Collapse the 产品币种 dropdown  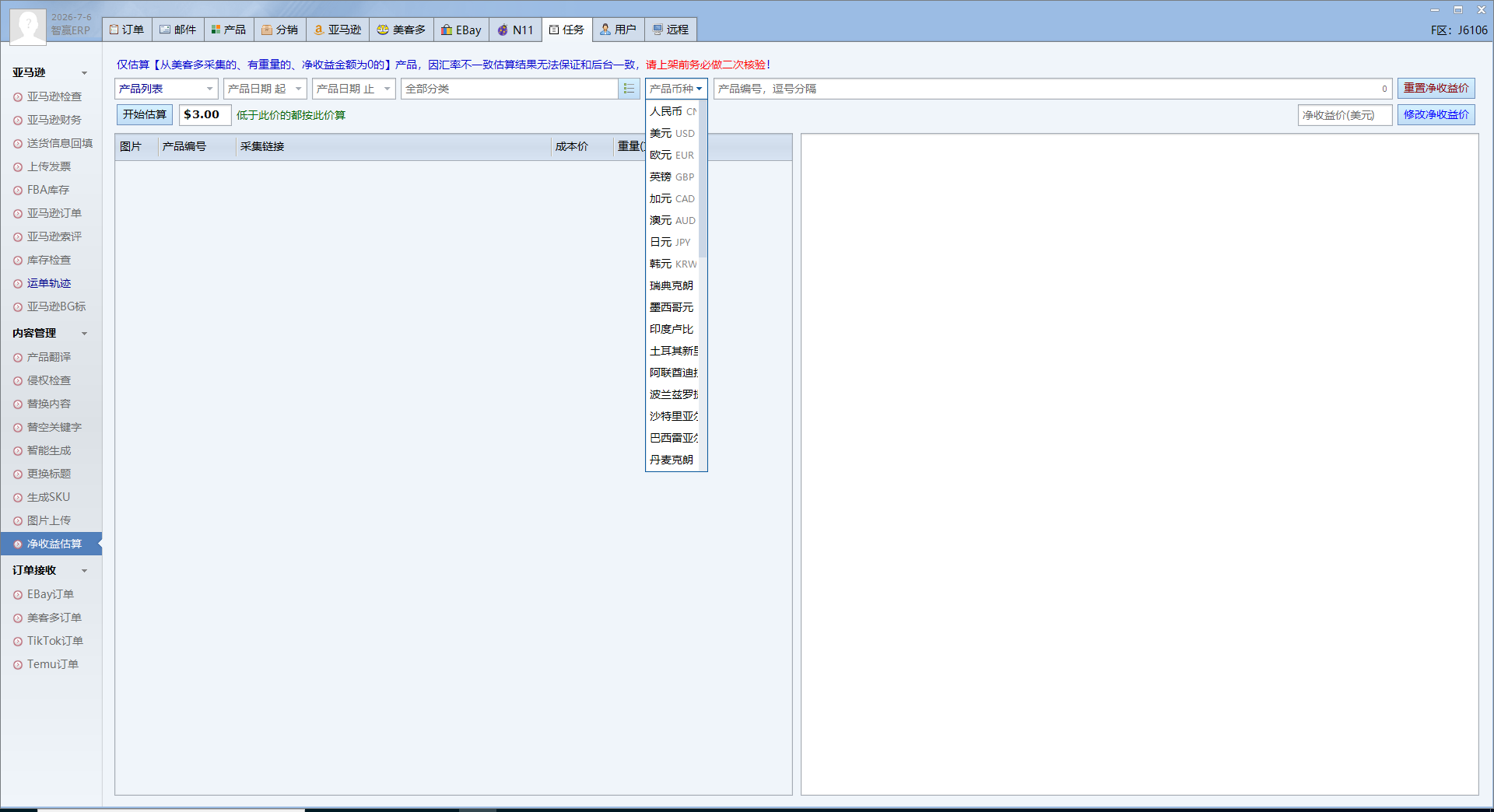[676, 89]
